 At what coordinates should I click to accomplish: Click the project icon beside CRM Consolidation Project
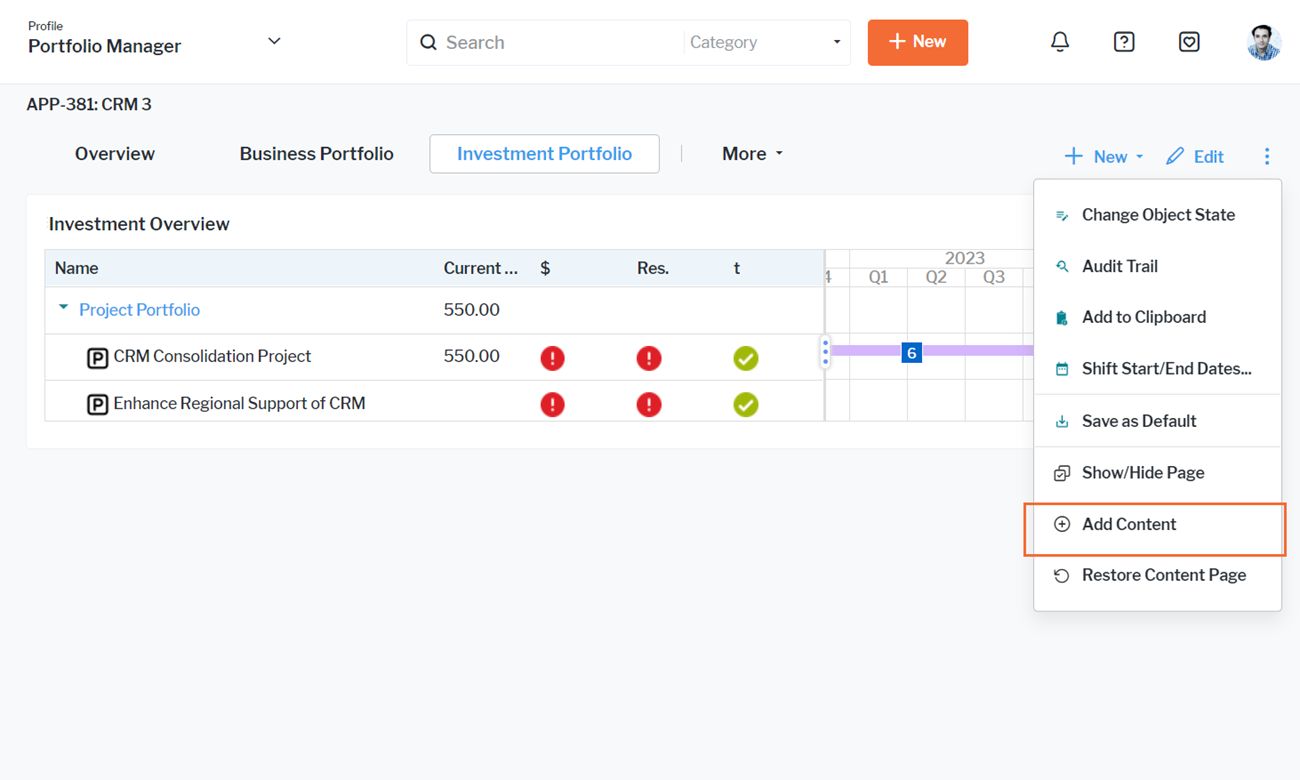pos(97,358)
